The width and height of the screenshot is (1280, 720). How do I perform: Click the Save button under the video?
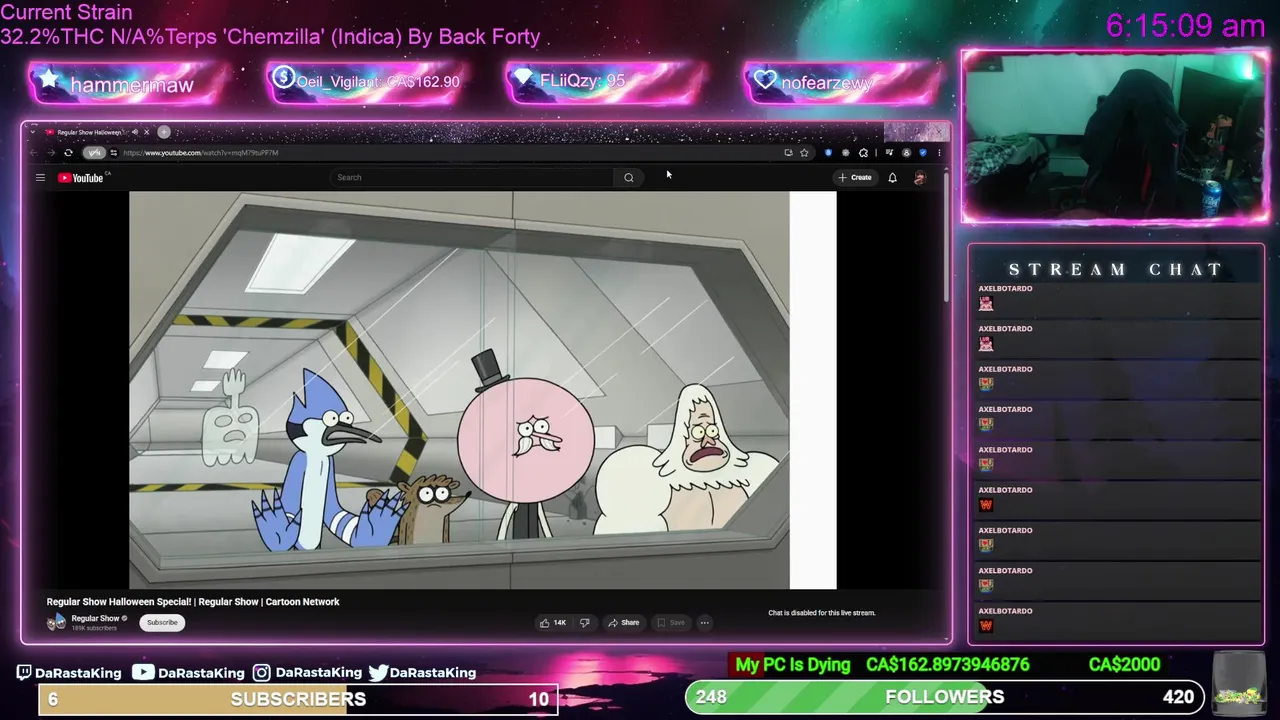tap(671, 622)
